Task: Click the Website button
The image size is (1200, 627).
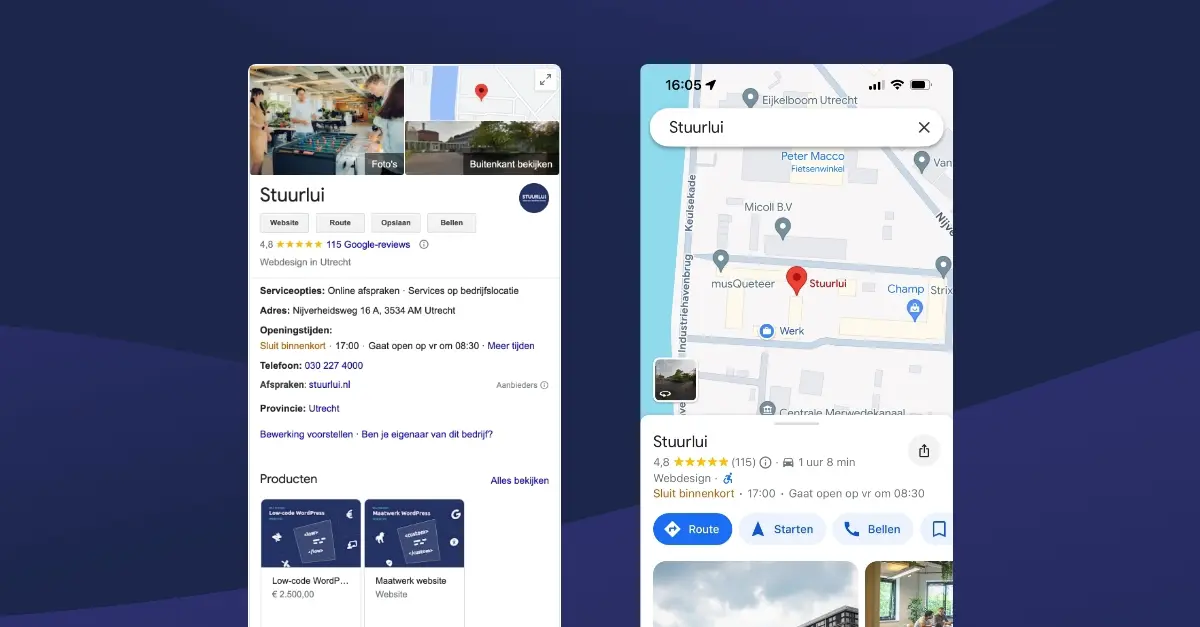Action: point(284,223)
